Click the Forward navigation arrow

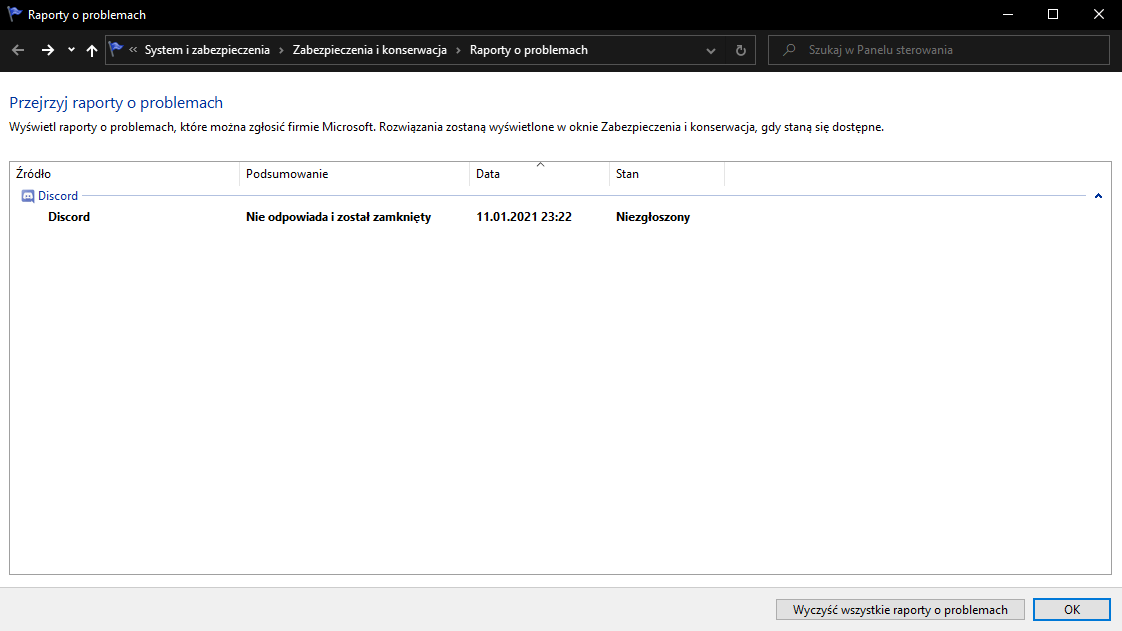pos(47,50)
